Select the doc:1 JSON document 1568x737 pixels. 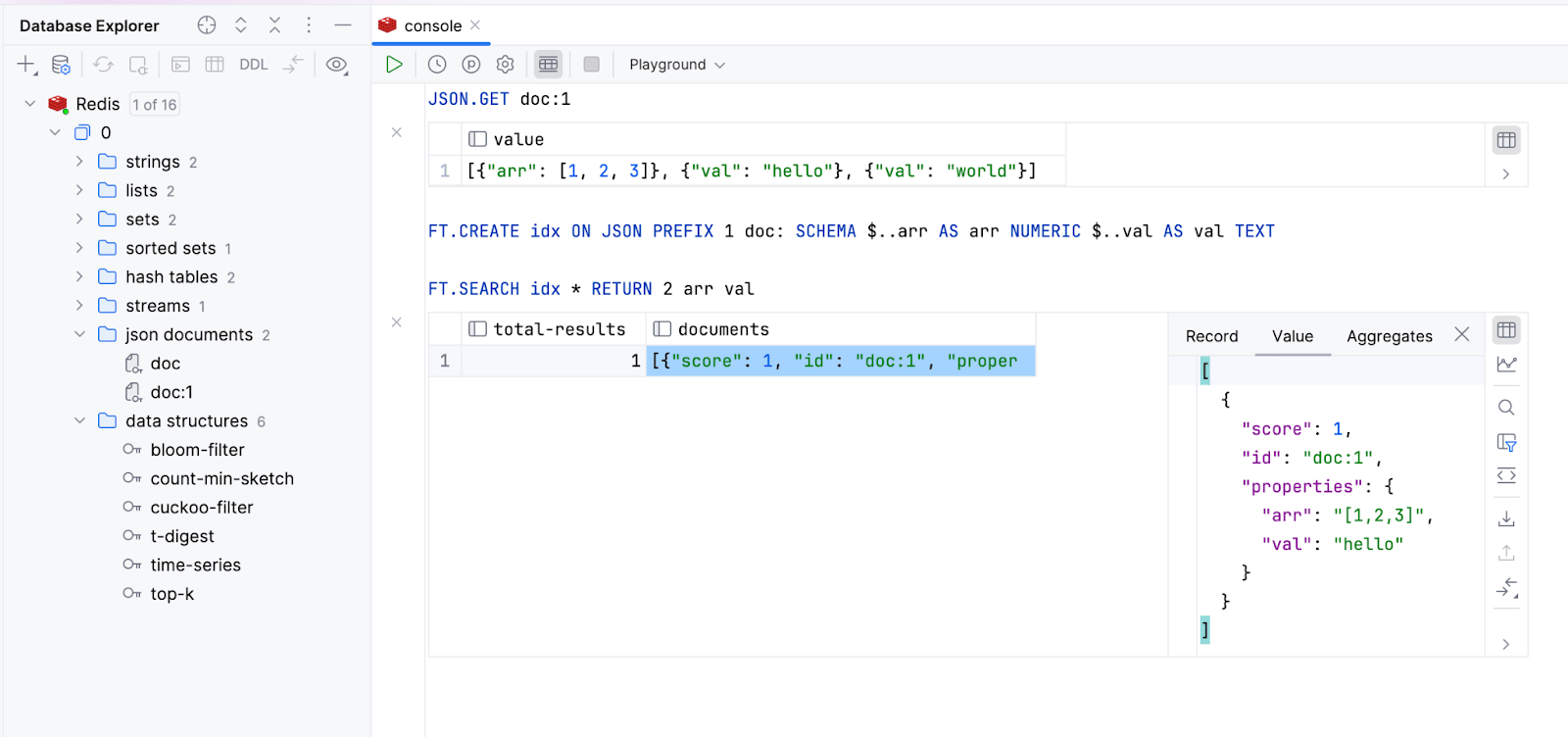(171, 392)
